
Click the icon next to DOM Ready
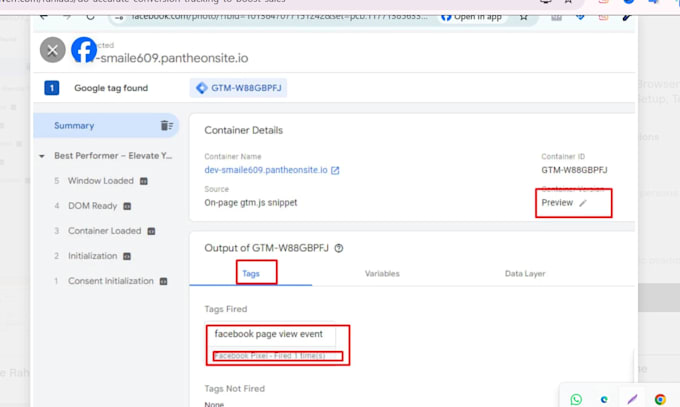(x=127, y=207)
